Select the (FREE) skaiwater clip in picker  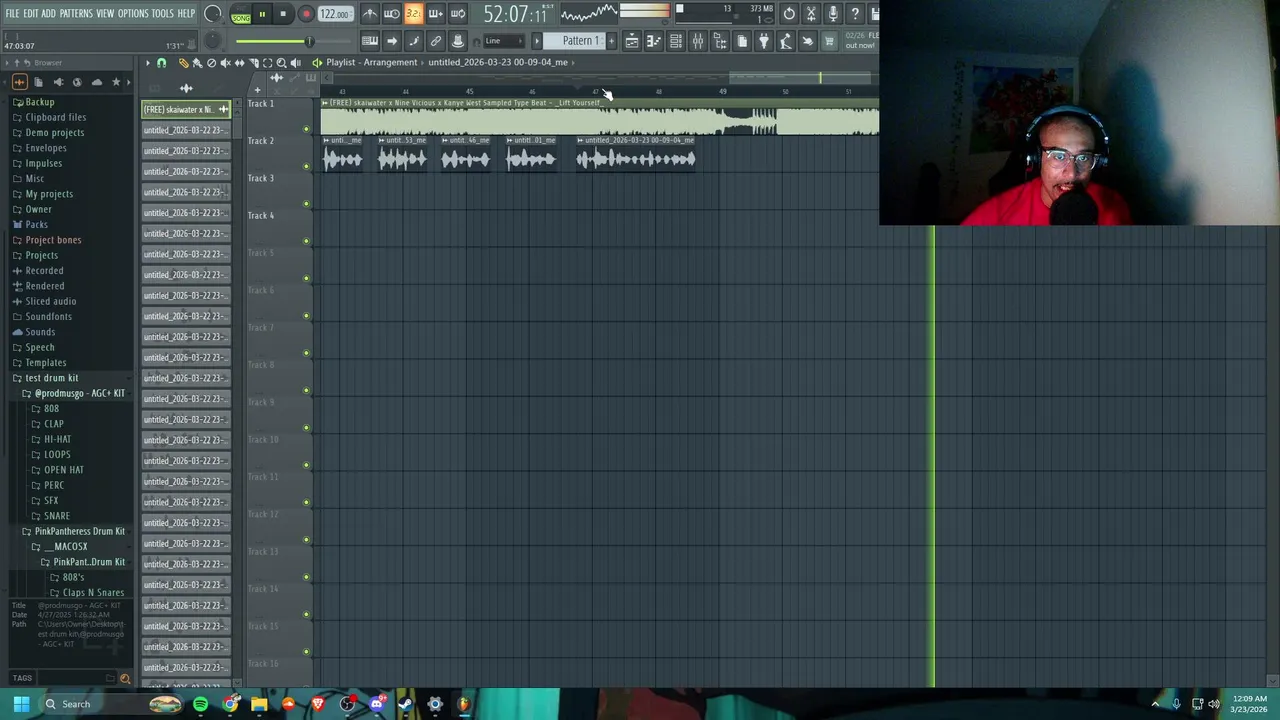click(185, 109)
